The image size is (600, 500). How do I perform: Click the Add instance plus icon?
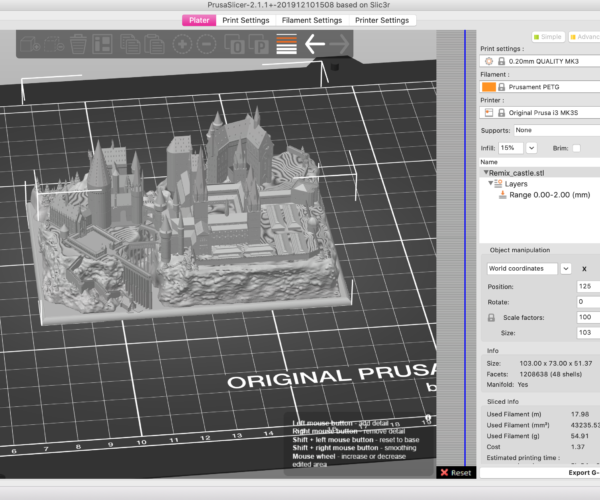pyautogui.click(x=182, y=44)
